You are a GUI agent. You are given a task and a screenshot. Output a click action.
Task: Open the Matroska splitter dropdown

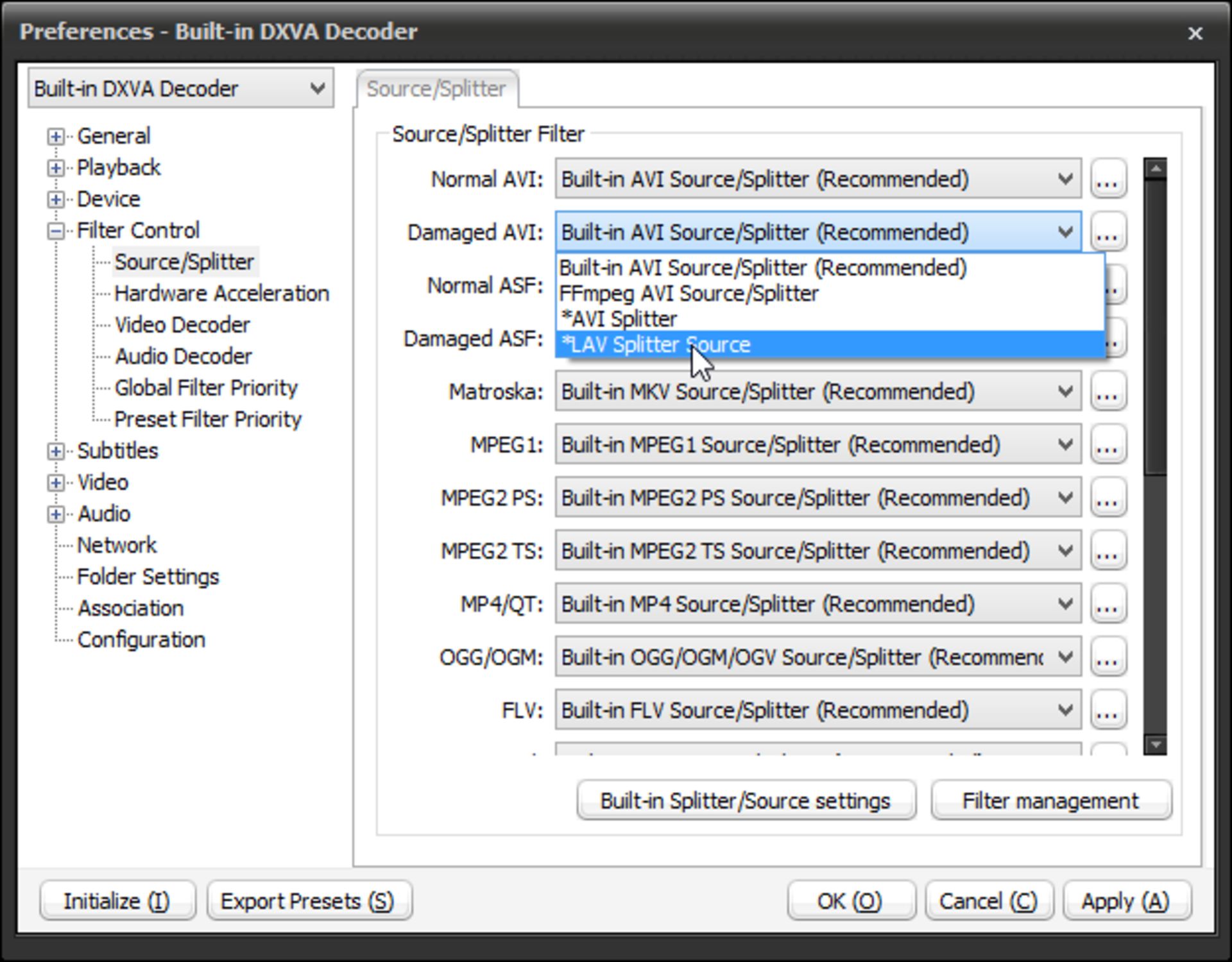tap(817, 392)
